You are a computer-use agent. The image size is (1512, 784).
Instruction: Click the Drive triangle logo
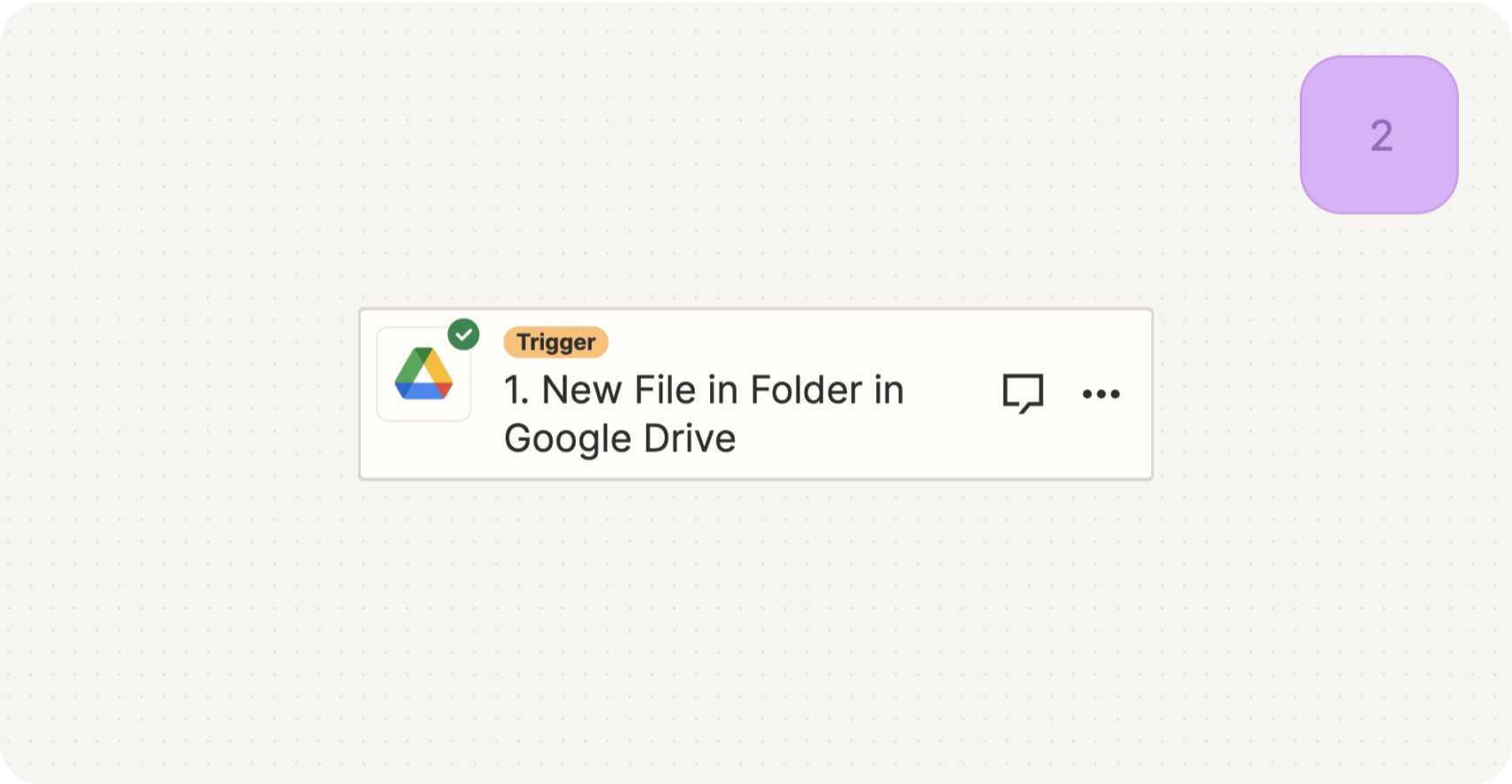[424, 374]
